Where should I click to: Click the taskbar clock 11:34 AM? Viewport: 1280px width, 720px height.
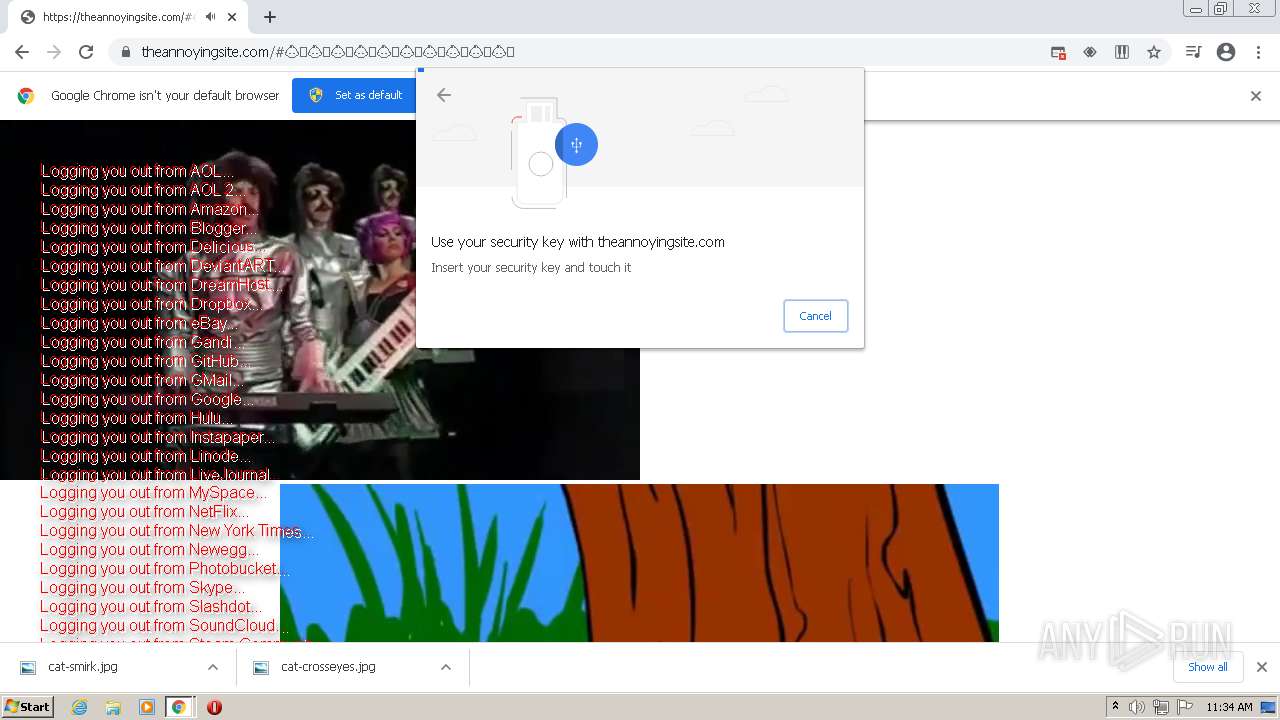[1229, 707]
